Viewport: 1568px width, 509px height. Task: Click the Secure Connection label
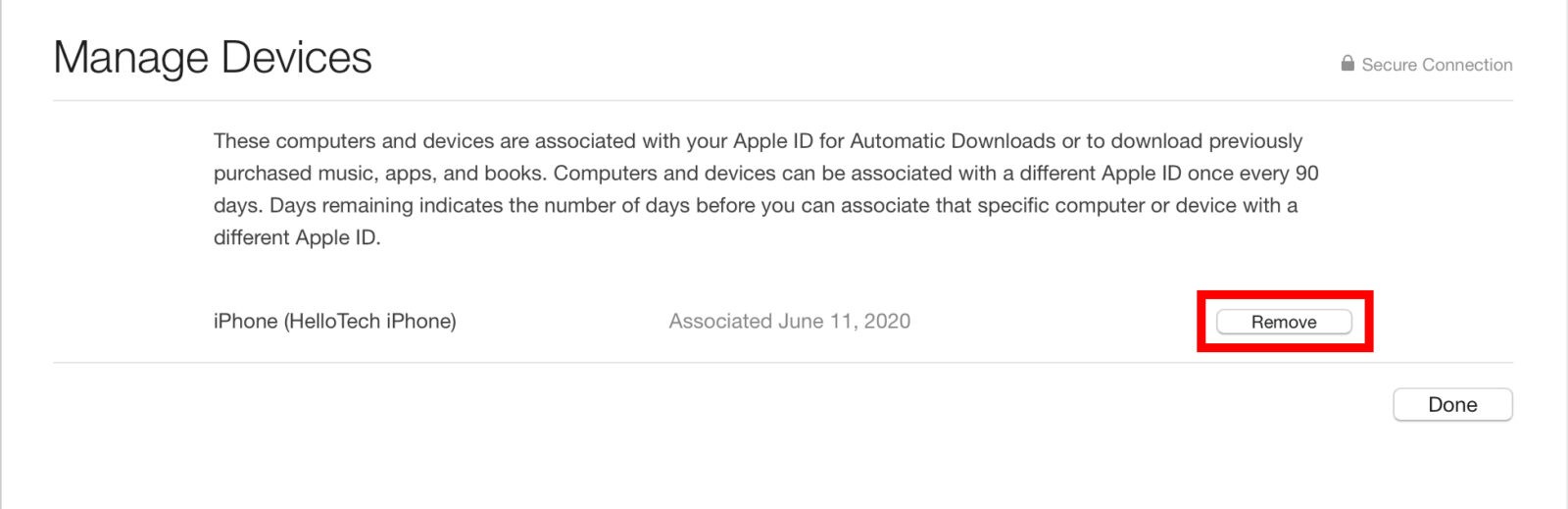point(1437,65)
